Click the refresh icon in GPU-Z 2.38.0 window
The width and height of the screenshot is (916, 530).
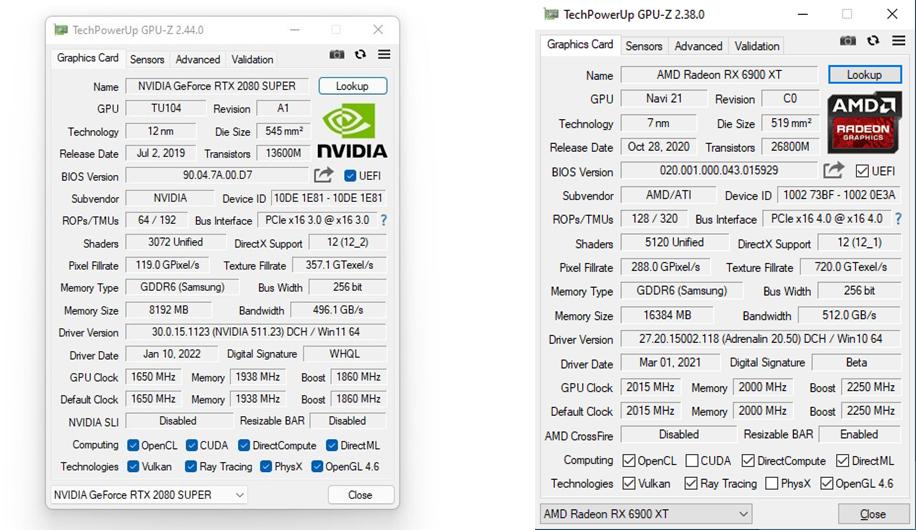coord(873,40)
